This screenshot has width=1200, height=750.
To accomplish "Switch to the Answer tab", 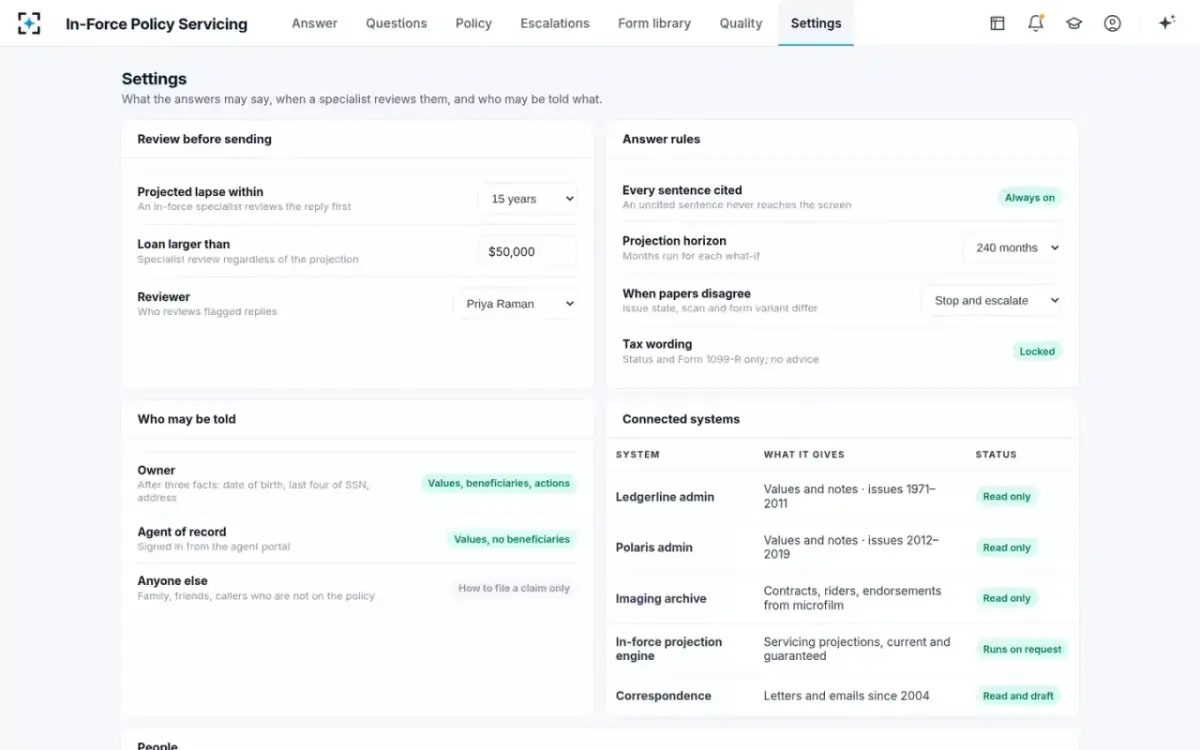I will [x=314, y=23].
